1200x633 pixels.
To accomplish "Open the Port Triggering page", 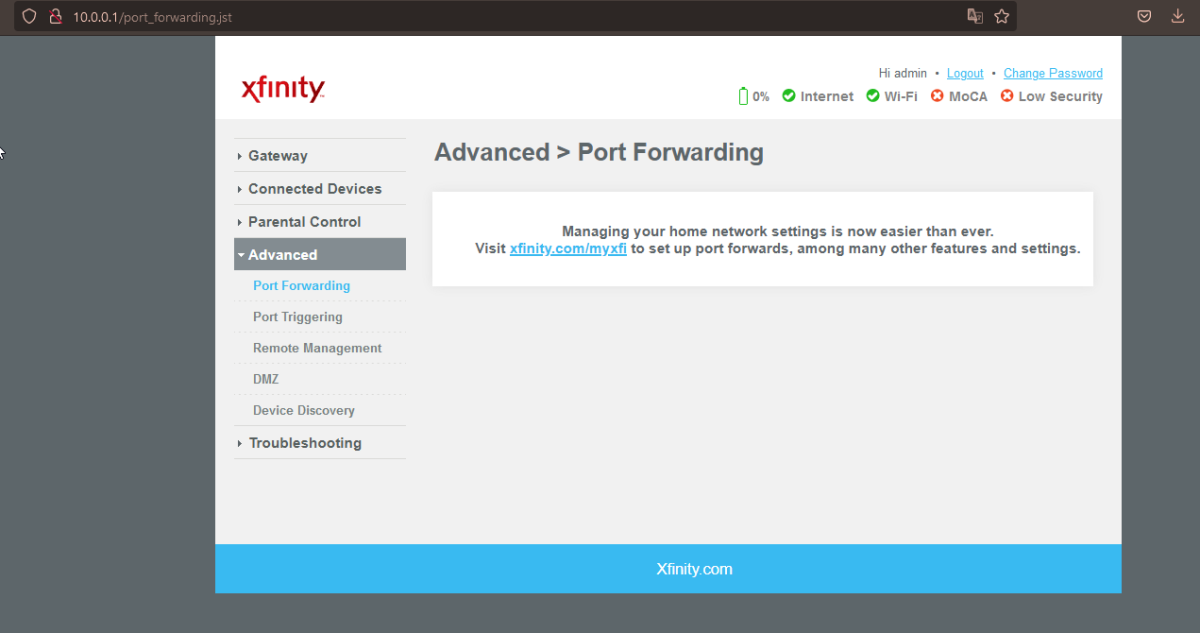I will click(x=298, y=317).
